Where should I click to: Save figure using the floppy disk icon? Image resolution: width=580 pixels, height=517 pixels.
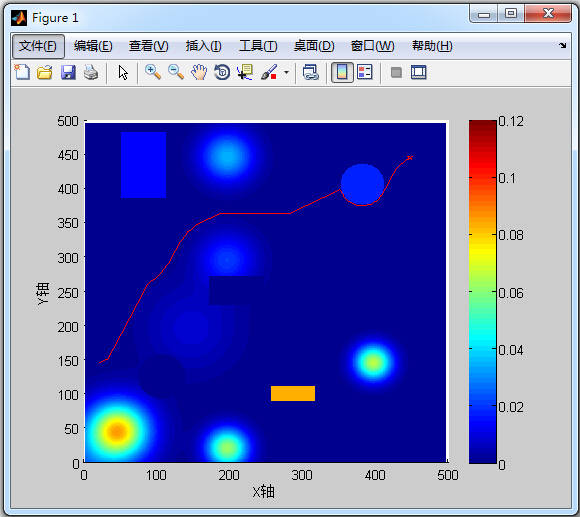click(x=68, y=72)
